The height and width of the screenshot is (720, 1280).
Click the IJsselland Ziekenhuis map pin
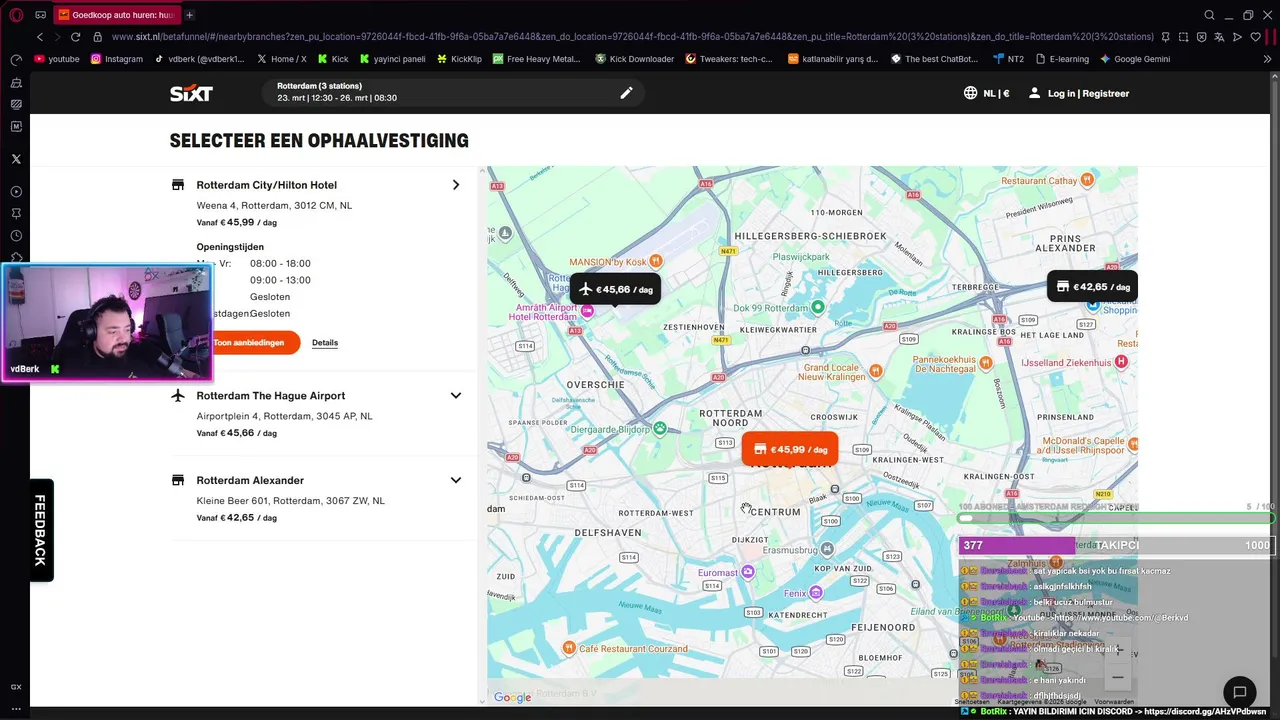click(1122, 362)
